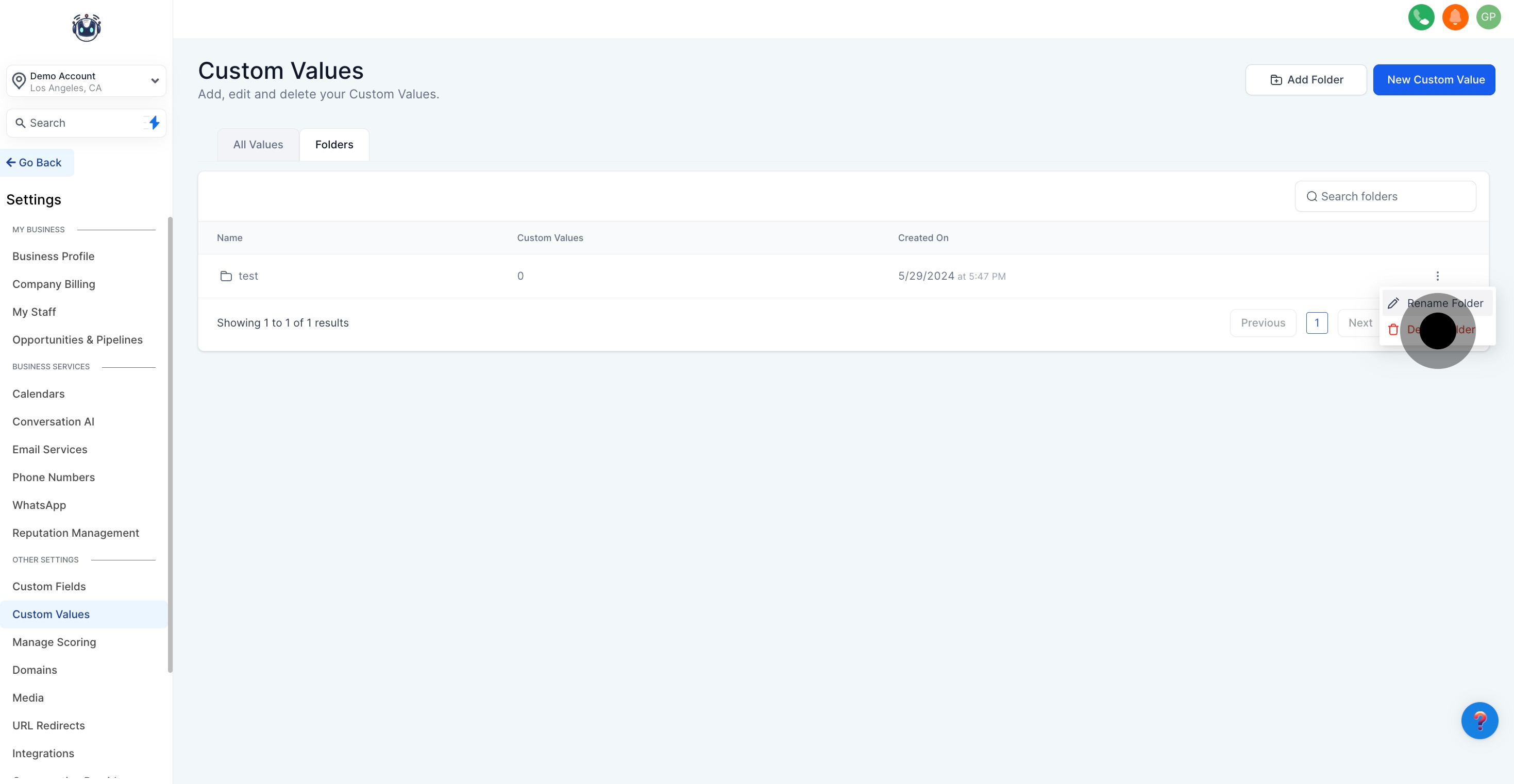Open the GP user avatar menu
Image resolution: width=1514 pixels, height=784 pixels.
point(1488,17)
